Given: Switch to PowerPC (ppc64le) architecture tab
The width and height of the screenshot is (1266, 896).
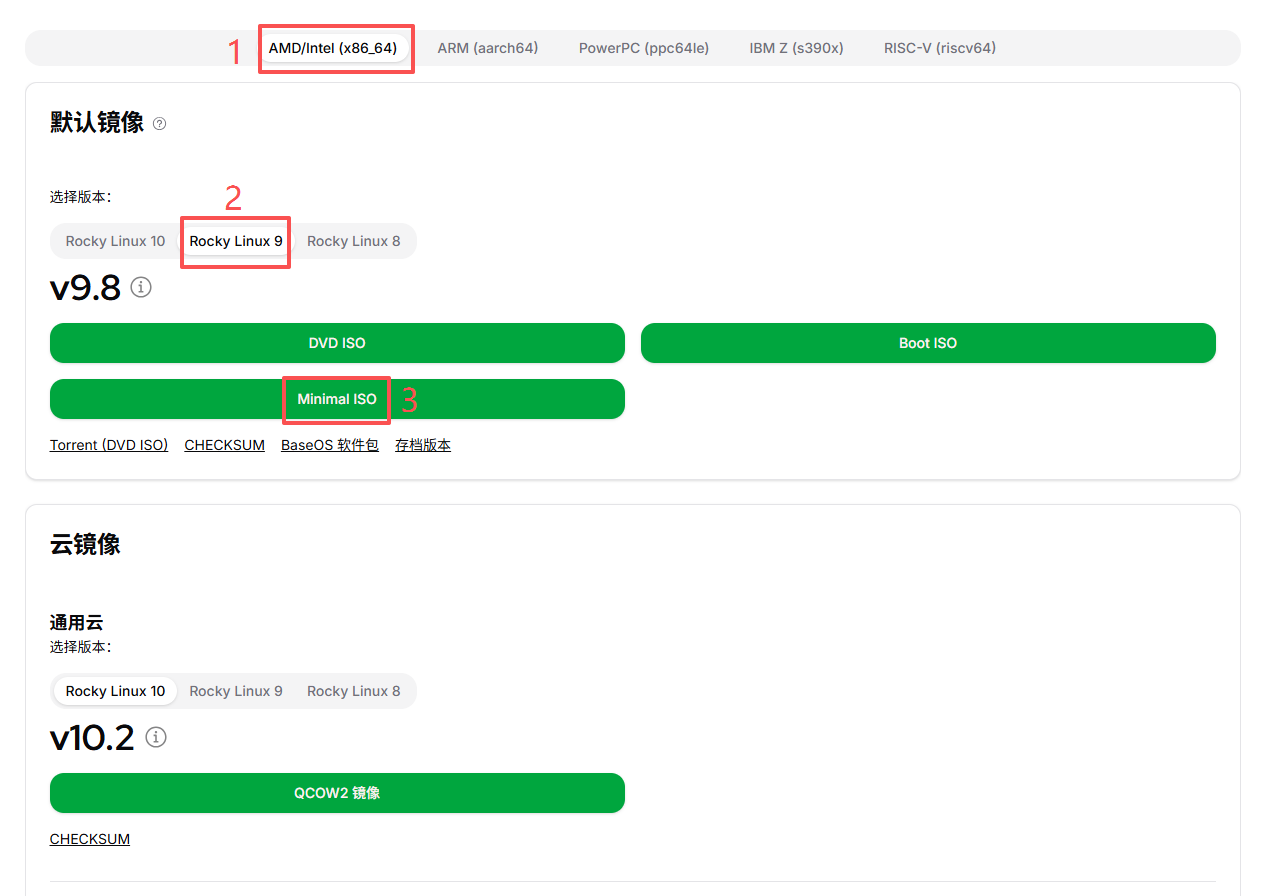Looking at the screenshot, I should point(644,48).
